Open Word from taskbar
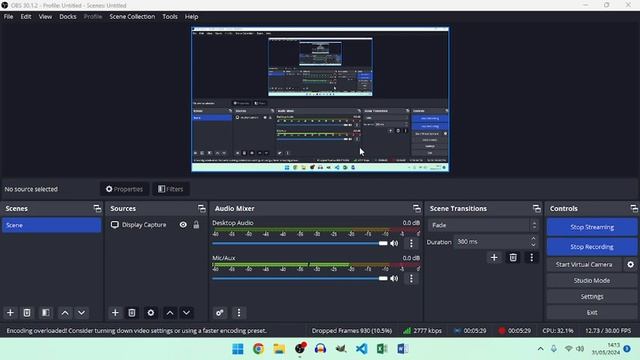The image size is (640, 360). coord(402,349)
